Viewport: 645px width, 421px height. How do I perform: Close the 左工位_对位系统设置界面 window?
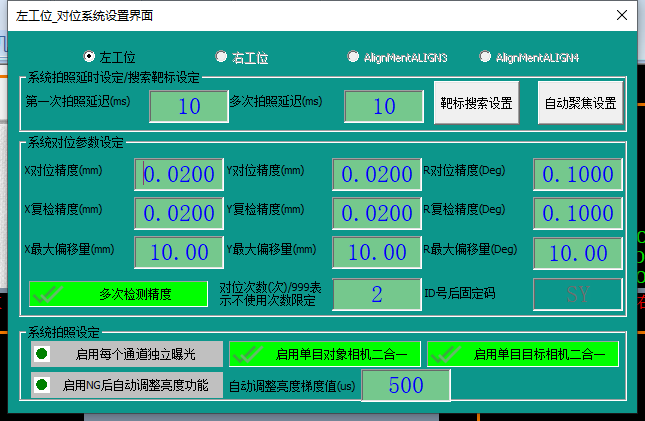[x=621, y=16]
